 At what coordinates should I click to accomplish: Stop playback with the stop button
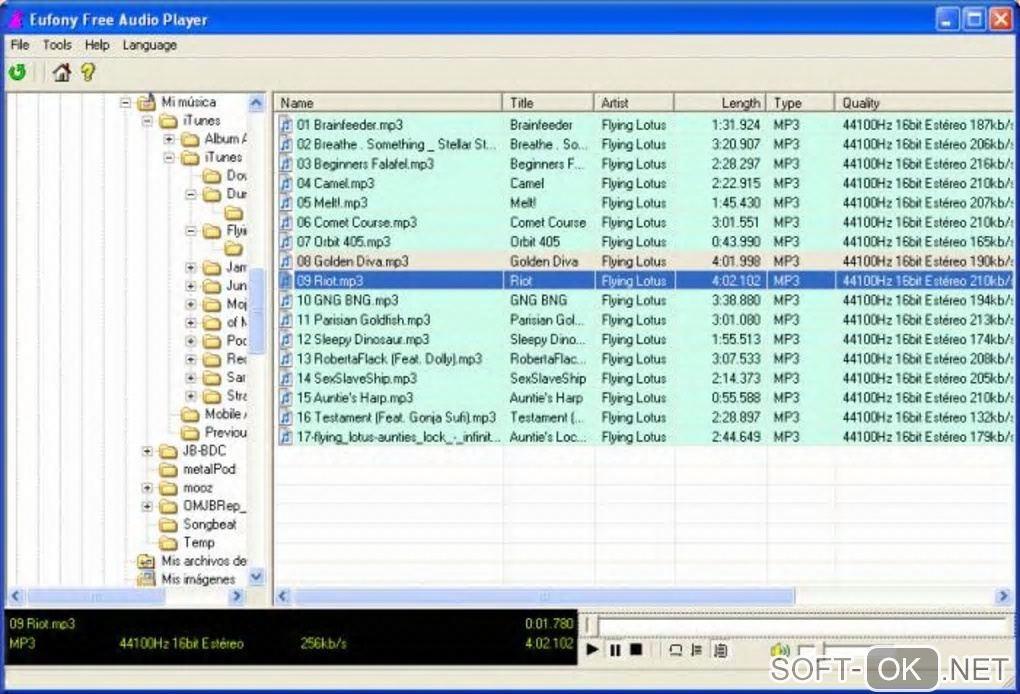point(636,649)
